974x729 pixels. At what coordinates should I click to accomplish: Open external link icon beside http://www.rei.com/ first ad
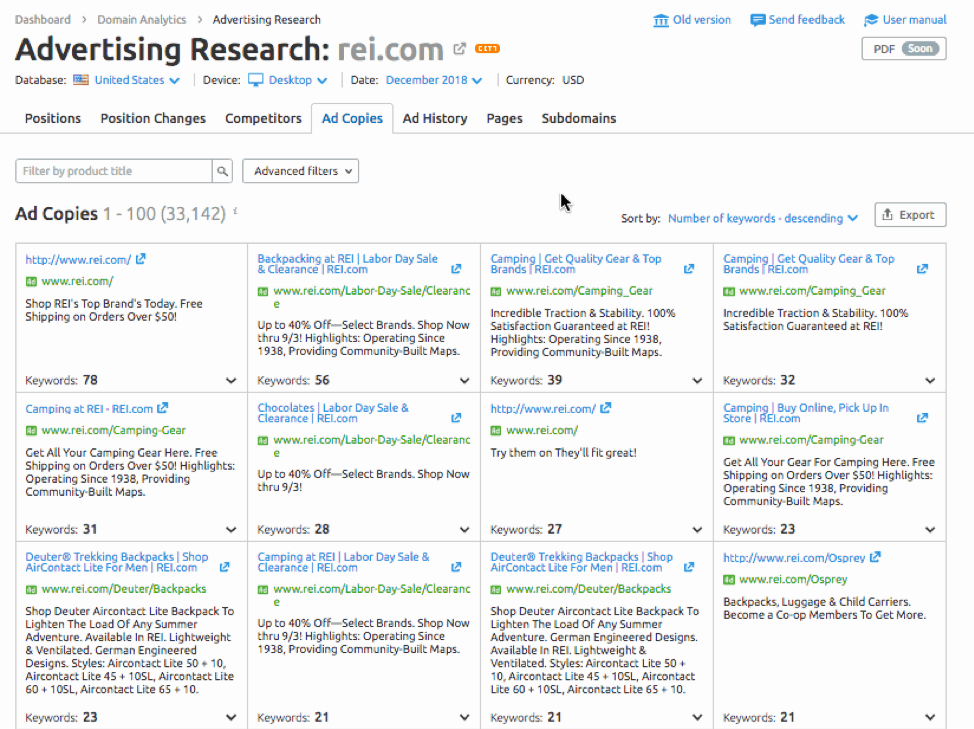tap(141, 259)
